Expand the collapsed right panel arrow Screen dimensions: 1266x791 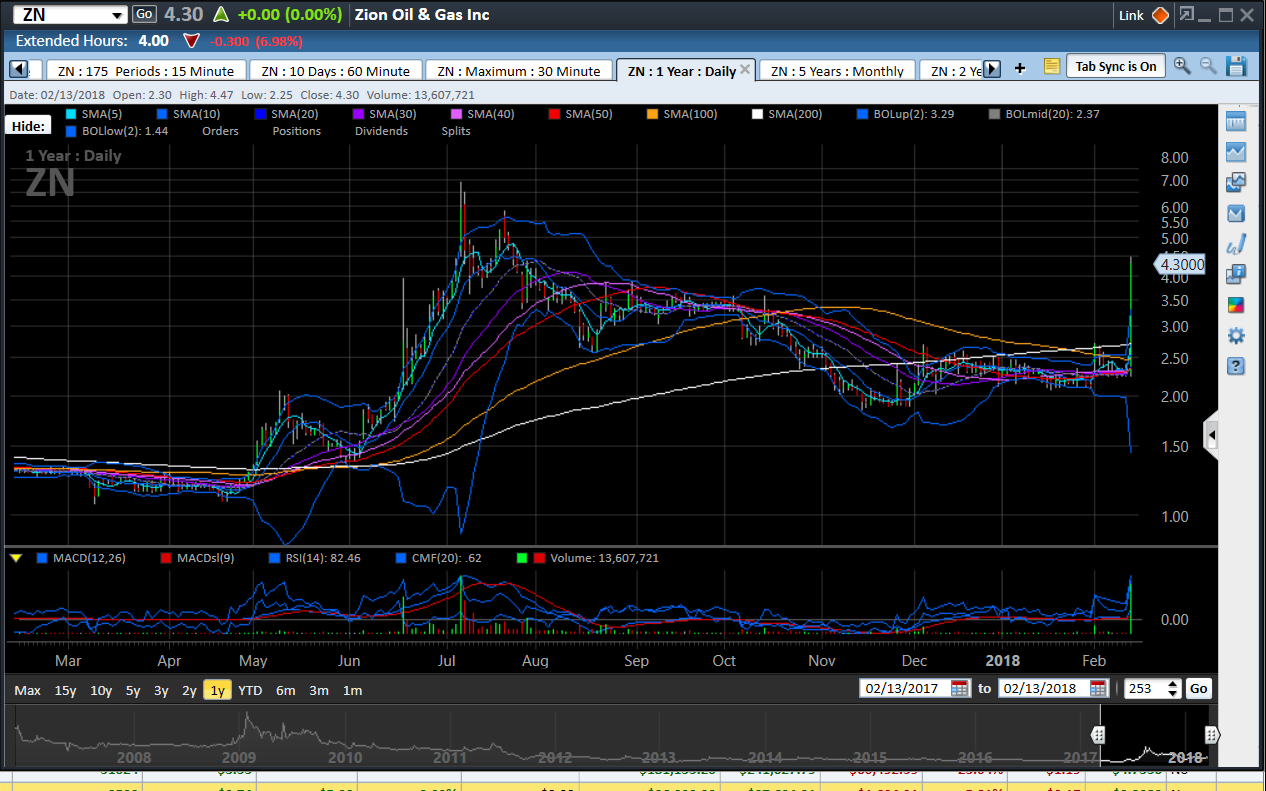[1211, 435]
